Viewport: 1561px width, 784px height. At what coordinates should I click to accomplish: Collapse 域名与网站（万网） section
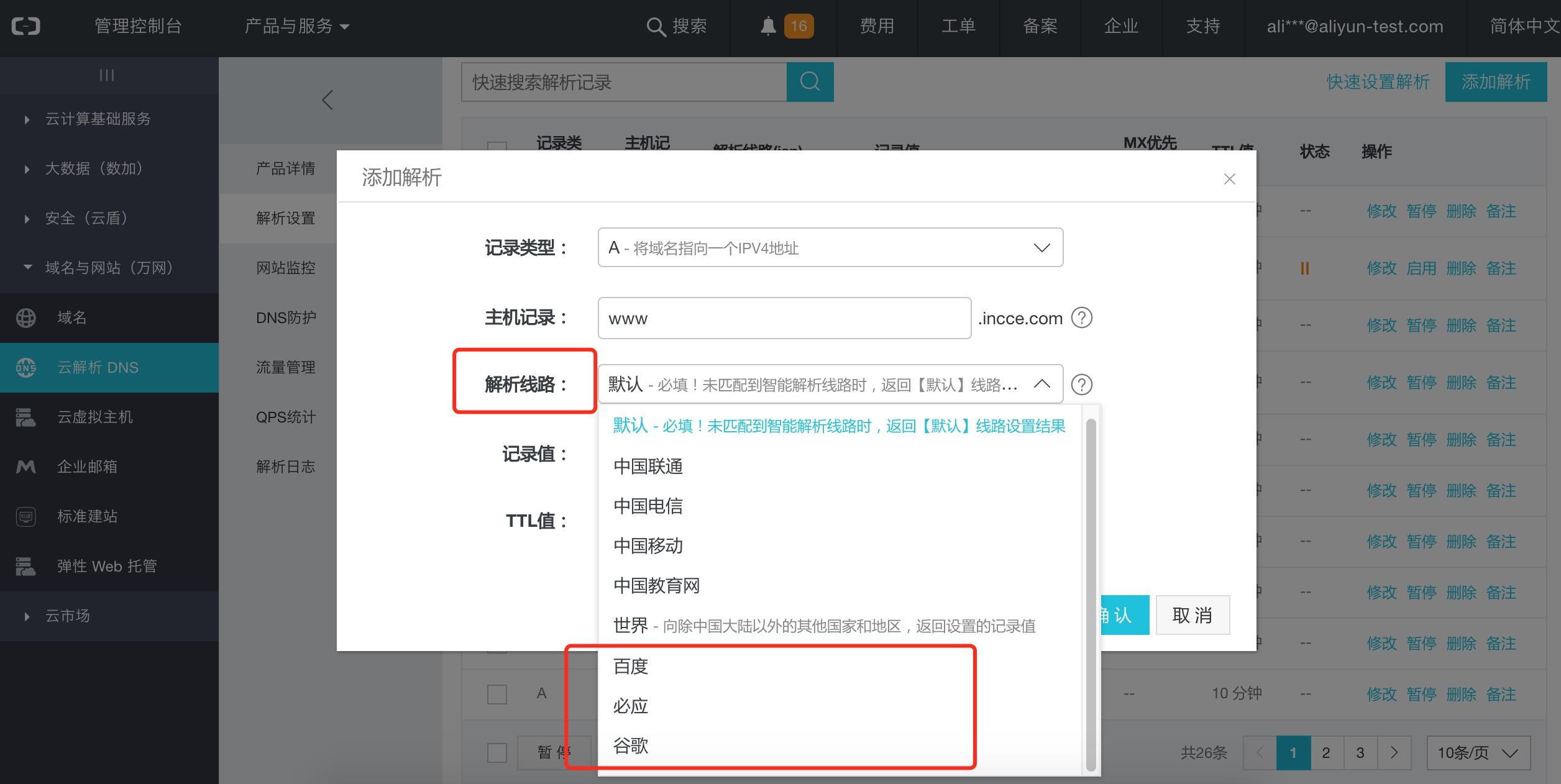tap(109, 268)
